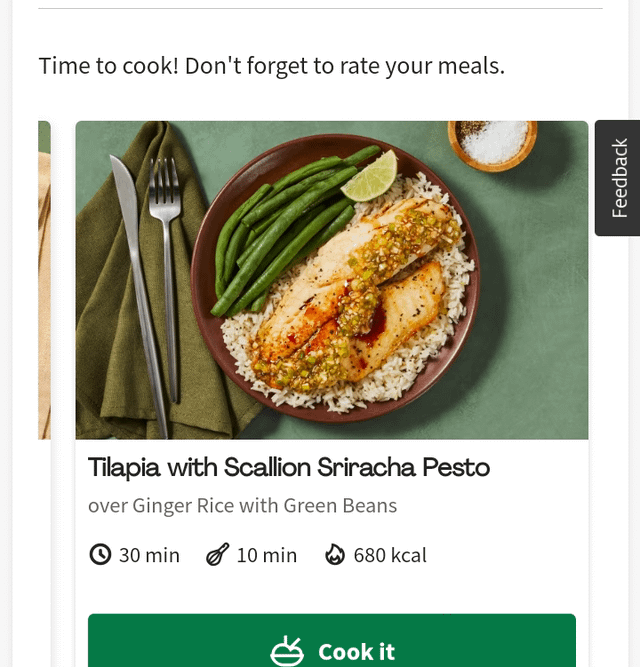Screen dimensions: 640x667
Task: Click the flame calories icon
Action: 335,555
